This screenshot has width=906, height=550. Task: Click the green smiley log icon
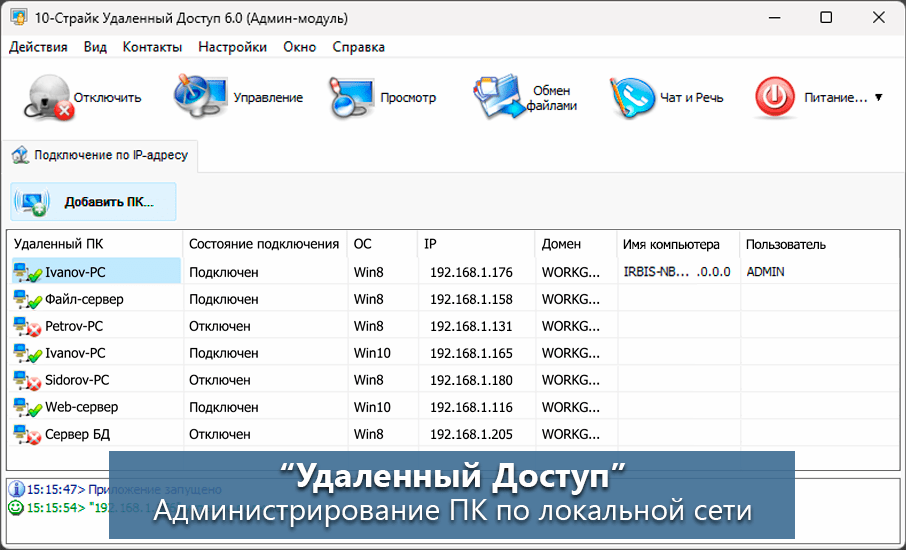pyautogui.click(x=16, y=508)
